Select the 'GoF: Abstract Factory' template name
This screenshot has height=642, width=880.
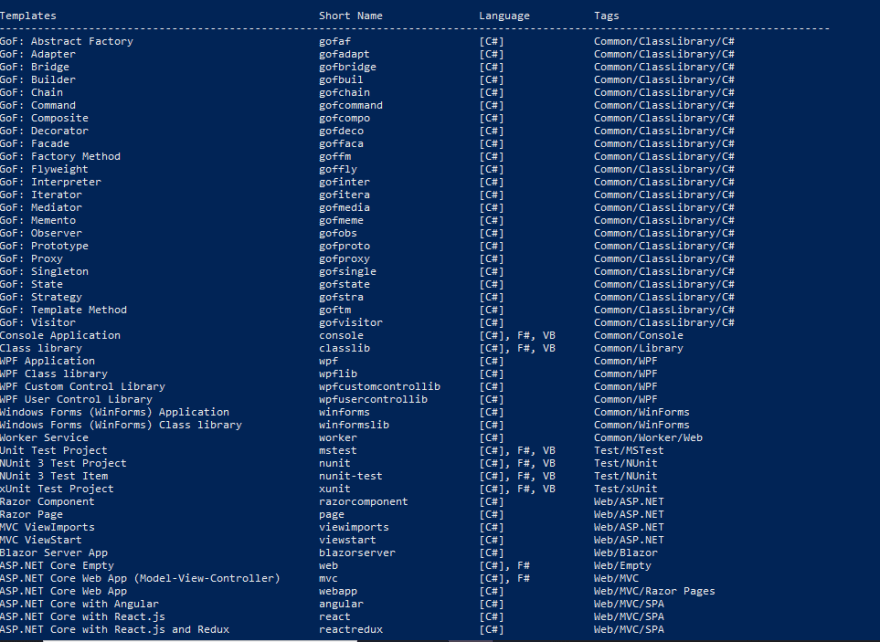pyautogui.click(x=67, y=42)
